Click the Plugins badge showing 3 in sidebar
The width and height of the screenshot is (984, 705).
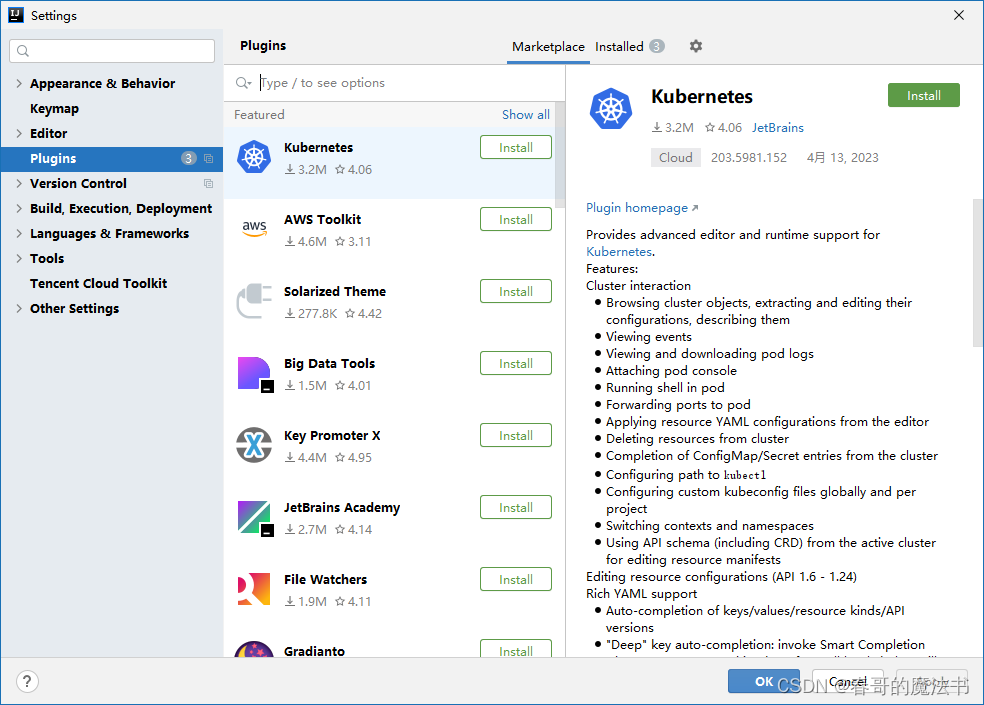click(x=188, y=158)
